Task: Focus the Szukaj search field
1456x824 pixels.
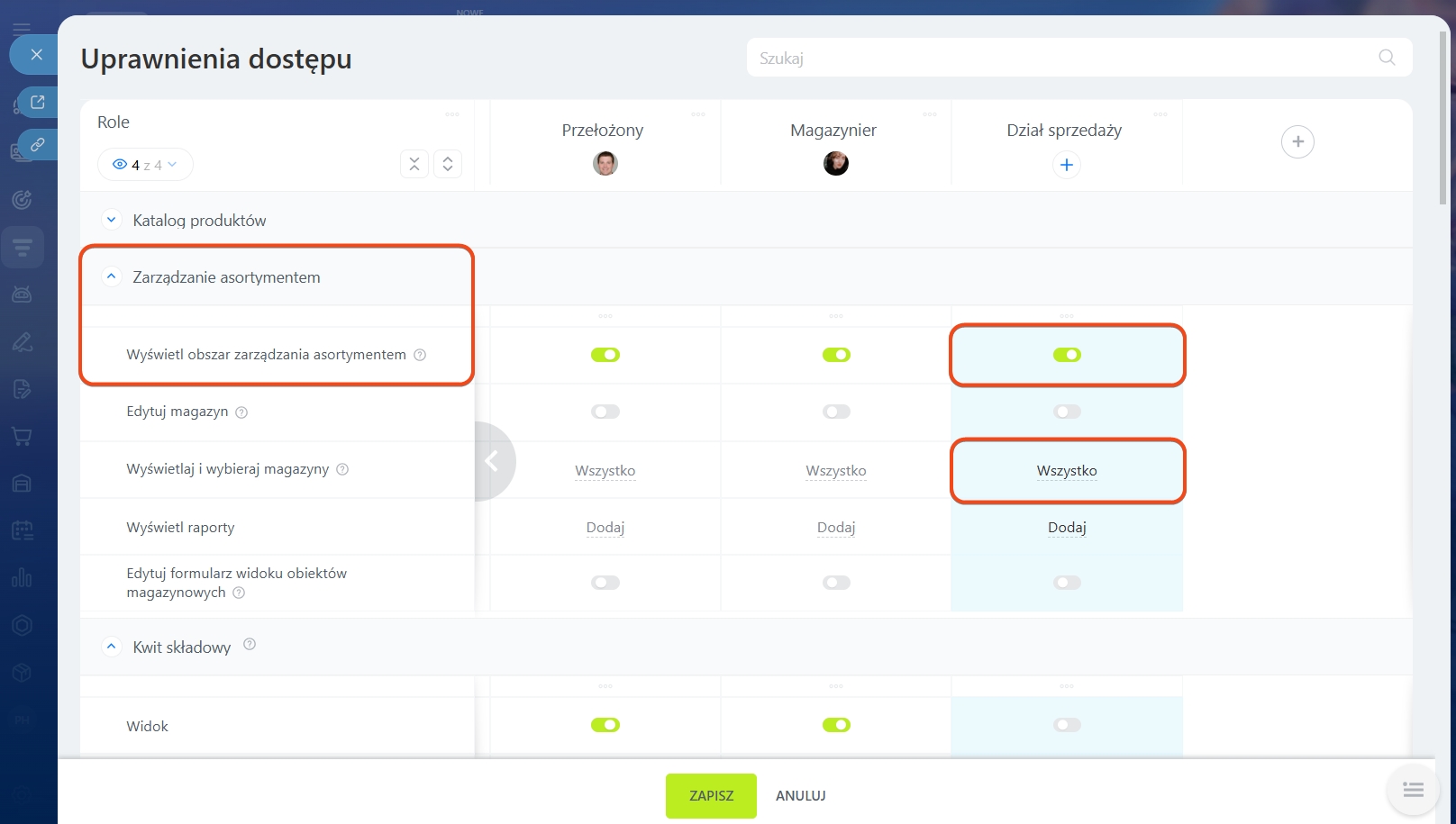Action: click(1063, 58)
